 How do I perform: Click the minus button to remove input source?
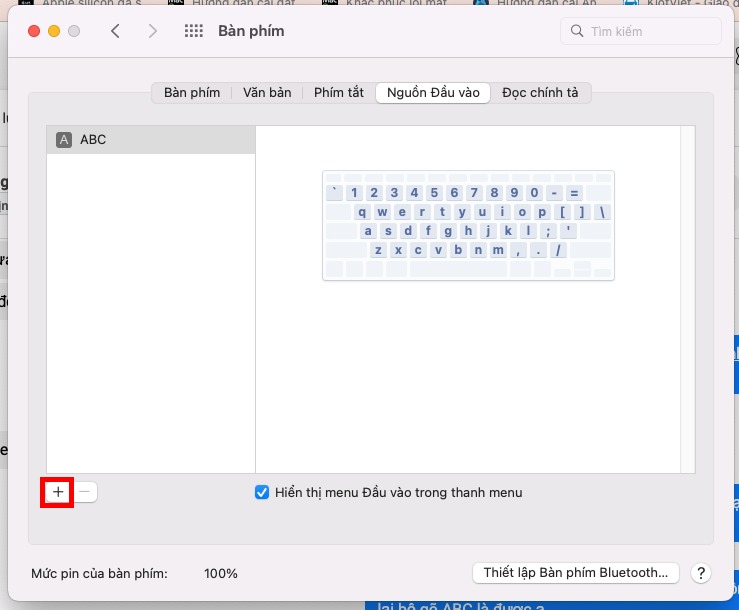[85, 492]
